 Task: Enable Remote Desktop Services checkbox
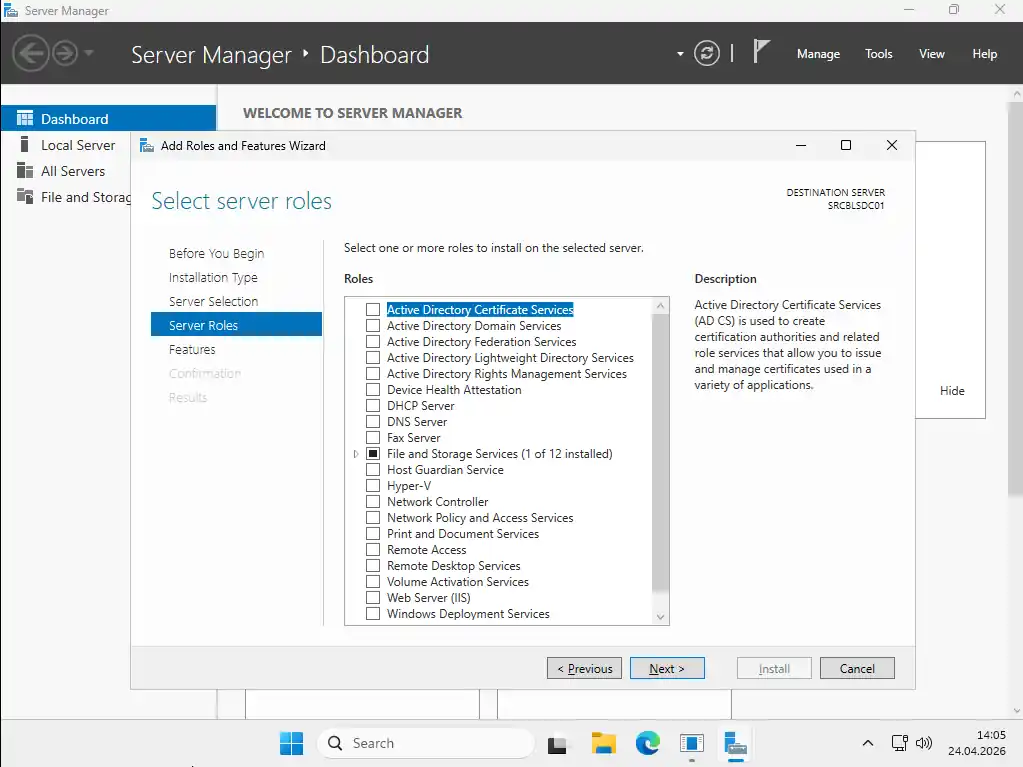(373, 565)
